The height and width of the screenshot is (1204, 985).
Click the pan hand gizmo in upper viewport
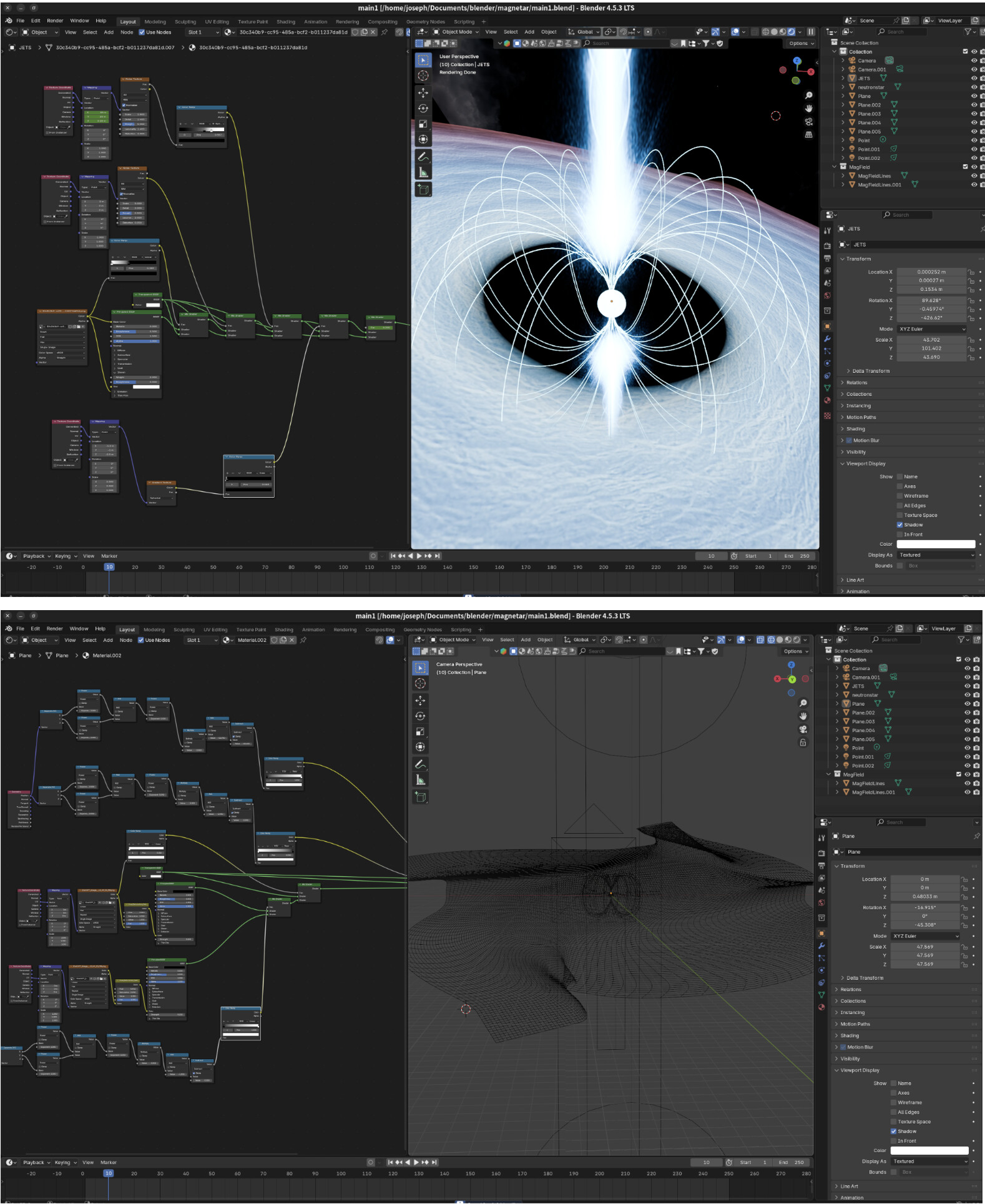click(809, 109)
